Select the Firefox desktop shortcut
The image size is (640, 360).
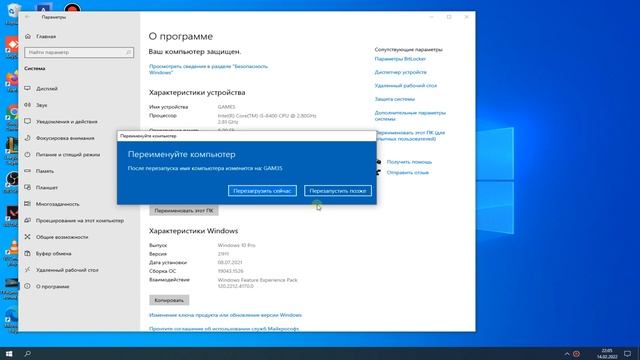12,80
